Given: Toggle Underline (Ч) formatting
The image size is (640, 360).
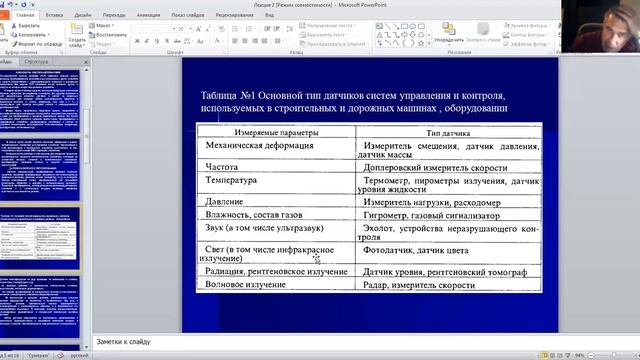Looking at the screenshot, I should tap(157, 41).
